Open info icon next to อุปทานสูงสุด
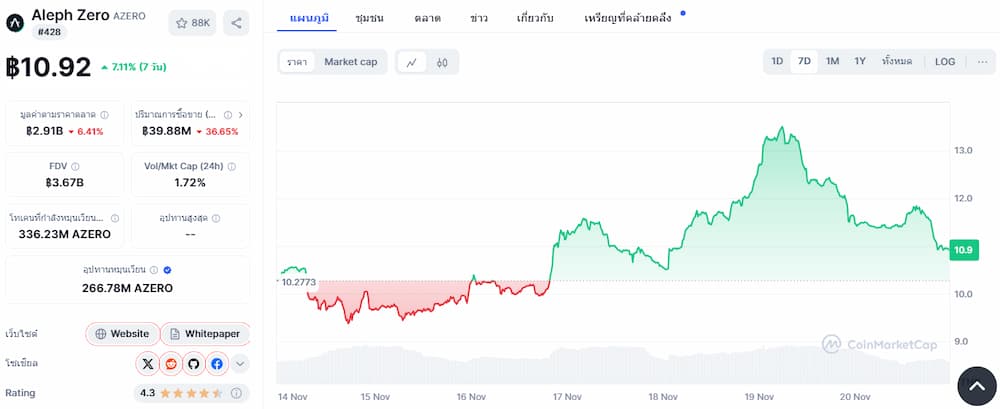The image size is (1000, 409). tap(216, 218)
